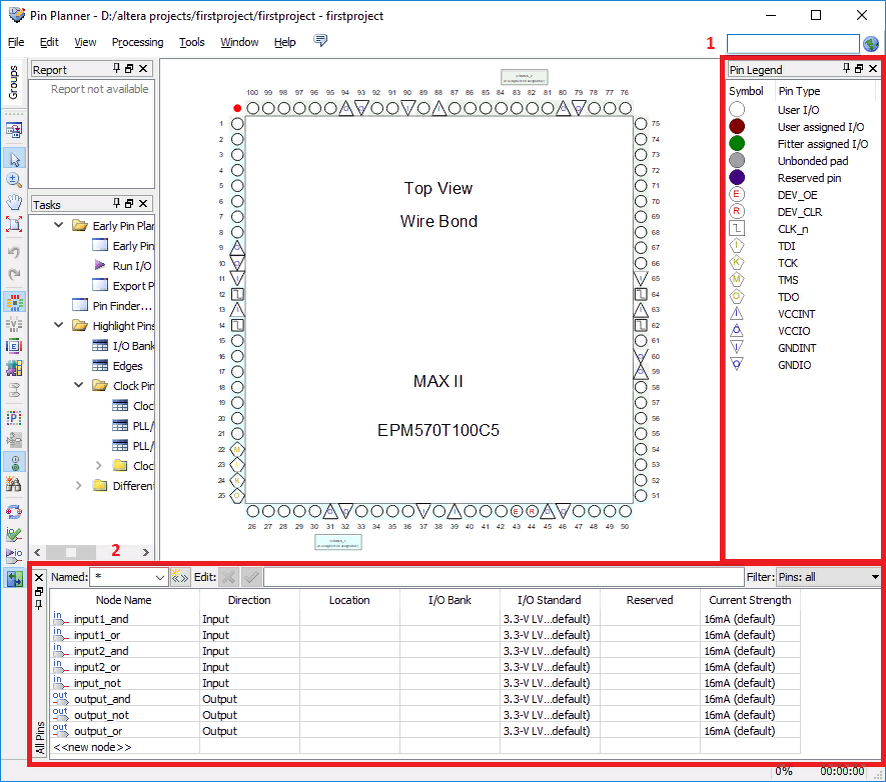Click the toolbar icon with letter E
Screen dimensions: 886x782
(14, 346)
